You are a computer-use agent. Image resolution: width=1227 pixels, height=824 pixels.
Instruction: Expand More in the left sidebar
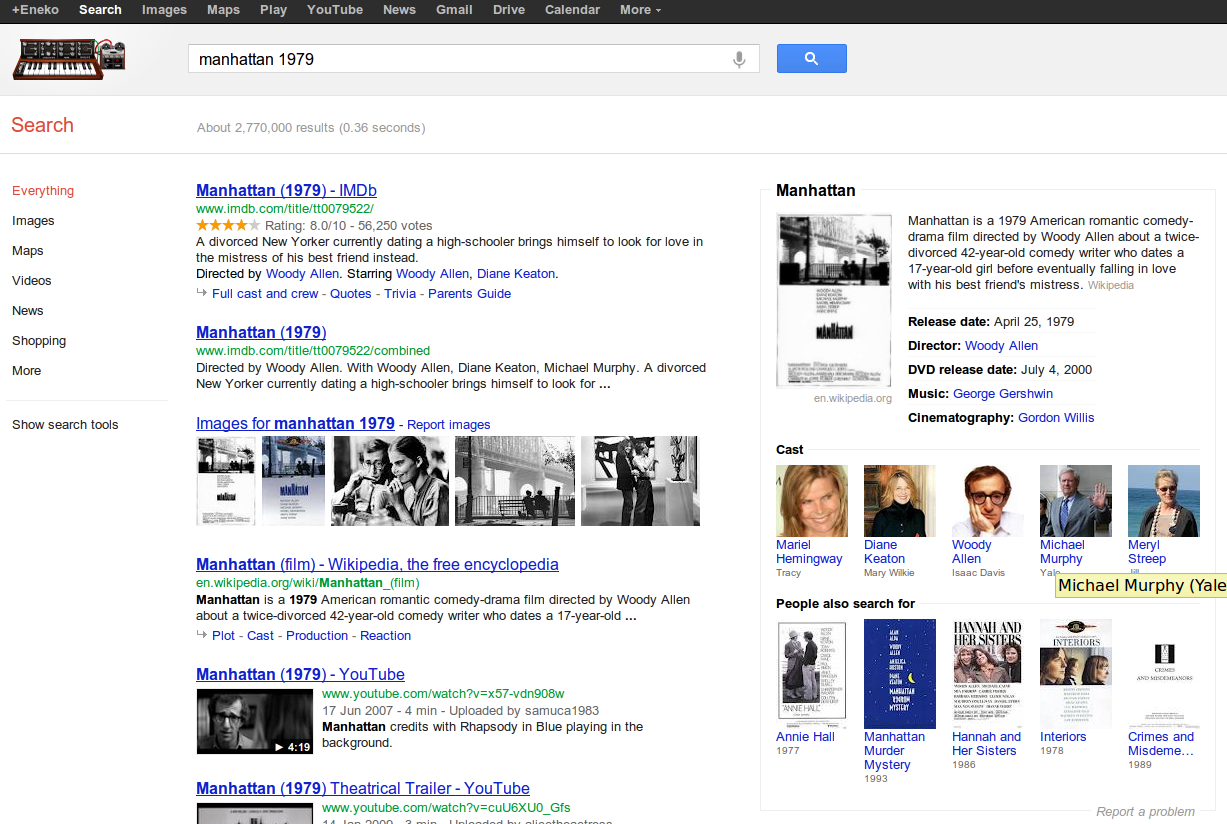tap(27, 371)
